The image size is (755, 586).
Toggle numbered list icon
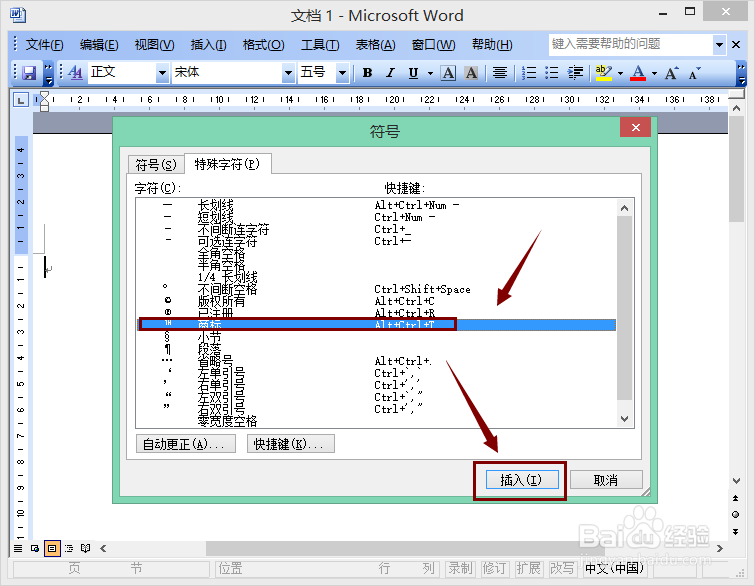coord(529,73)
